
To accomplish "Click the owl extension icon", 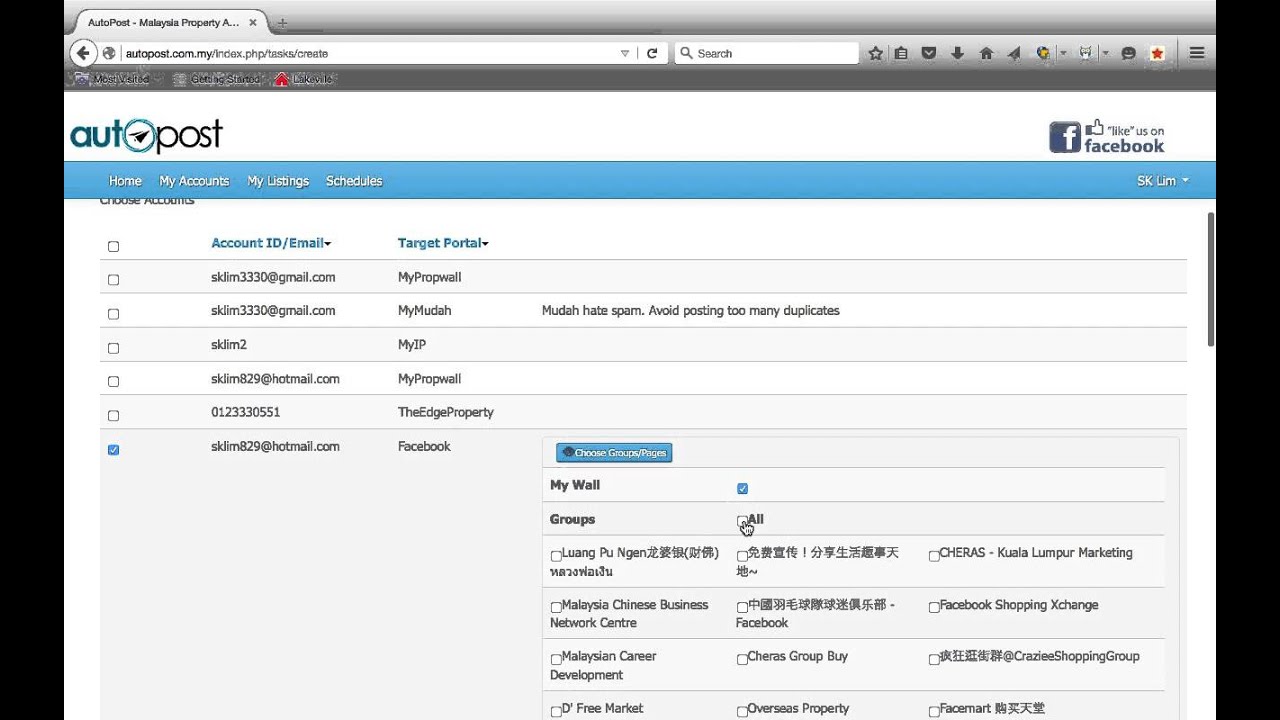I will [x=1086, y=53].
